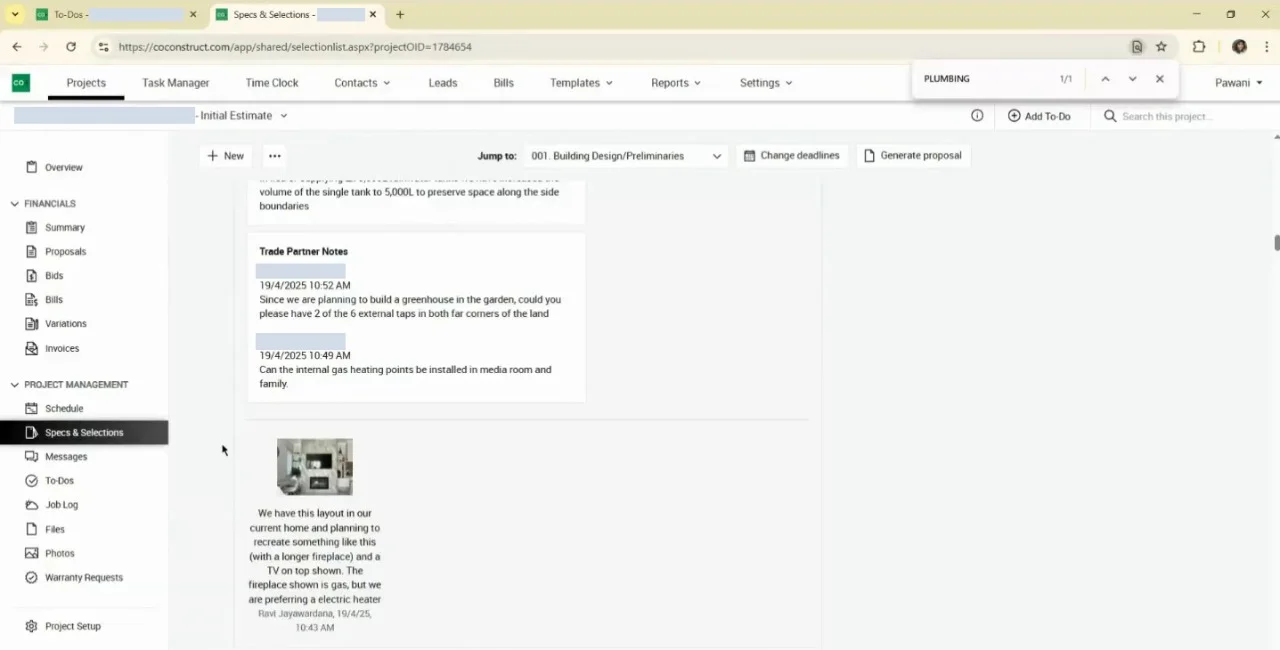Open the Reports menu
Screen dimensions: 1280x650
(x=676, y=83)
